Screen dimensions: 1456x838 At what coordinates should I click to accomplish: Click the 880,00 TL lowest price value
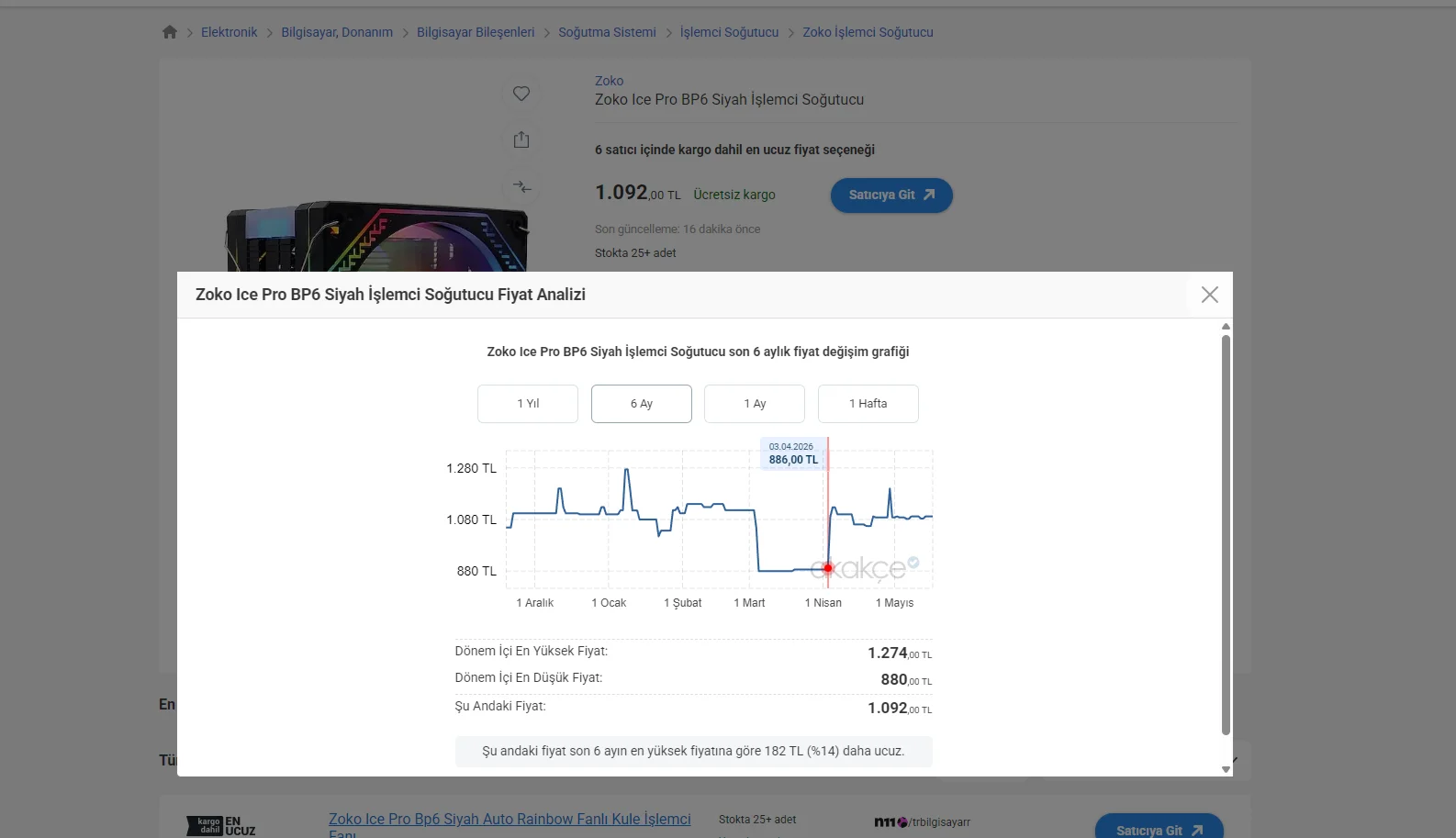click(906, 680)
